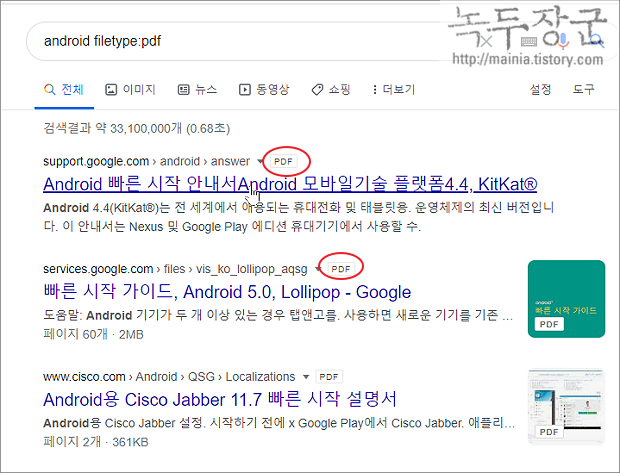Open the green Lollipop quick start guide thumbnail
Image resolution: width=620 pixels, height=473 pixels.
coord(566,299)
